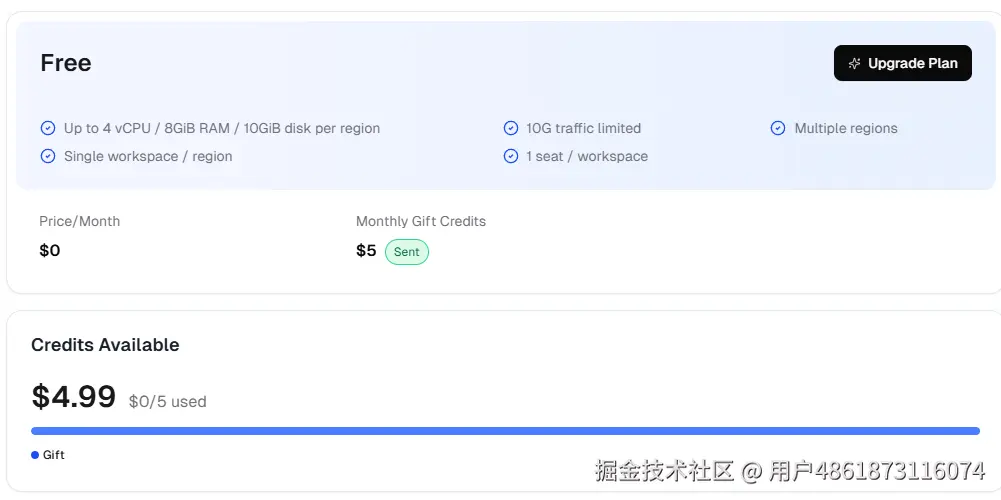Click check icon beside Single workspace / region

(x=47, y=156)
